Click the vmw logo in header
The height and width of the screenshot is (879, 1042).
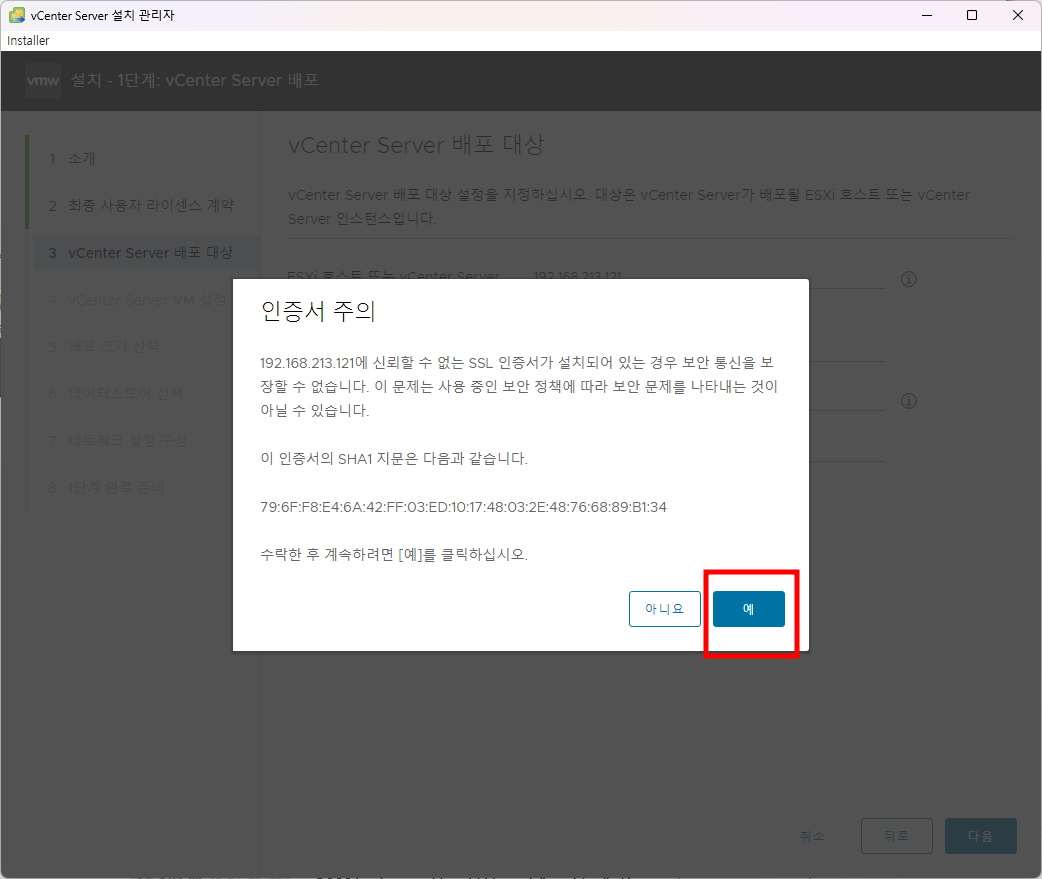(x=43, y=80)
